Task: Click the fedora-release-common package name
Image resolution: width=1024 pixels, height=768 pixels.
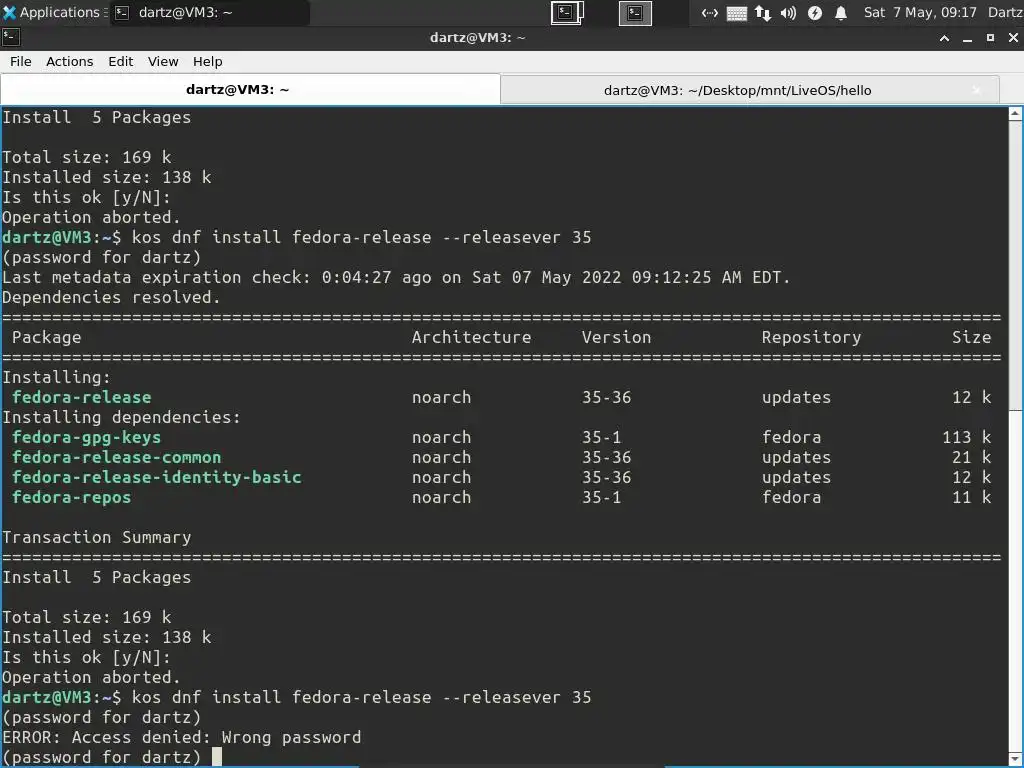Action: tap(116, 458)
